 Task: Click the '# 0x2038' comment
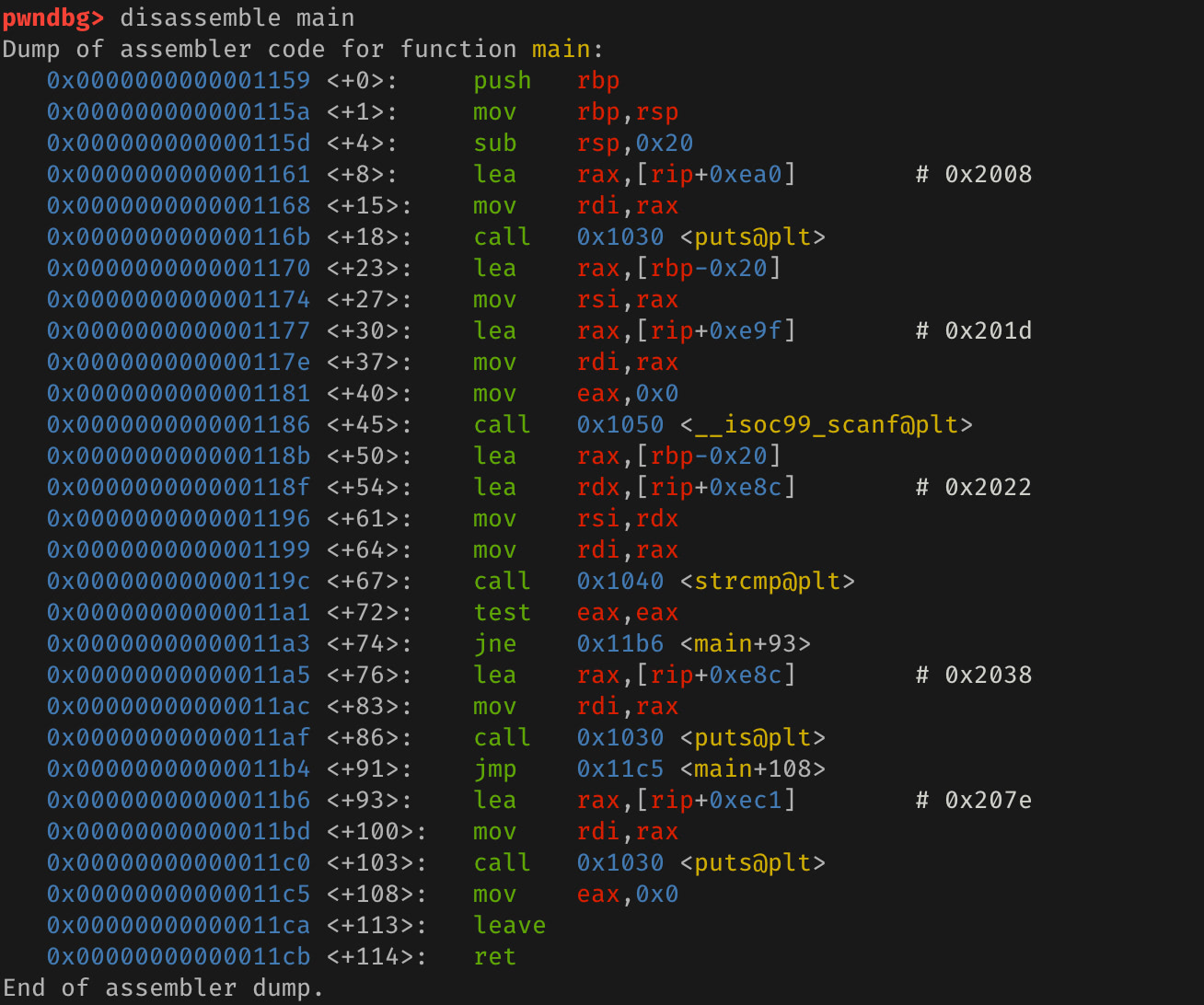tap(973, 675)
